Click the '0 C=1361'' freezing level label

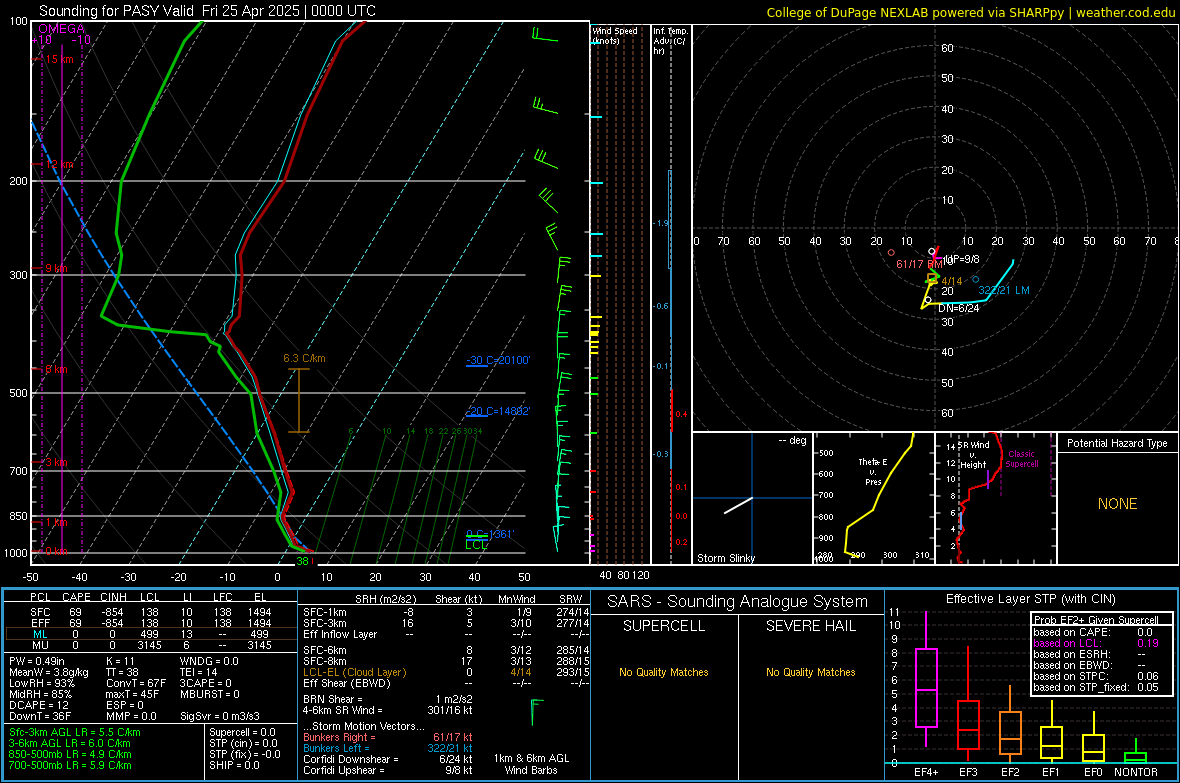[x=490, y=534]
